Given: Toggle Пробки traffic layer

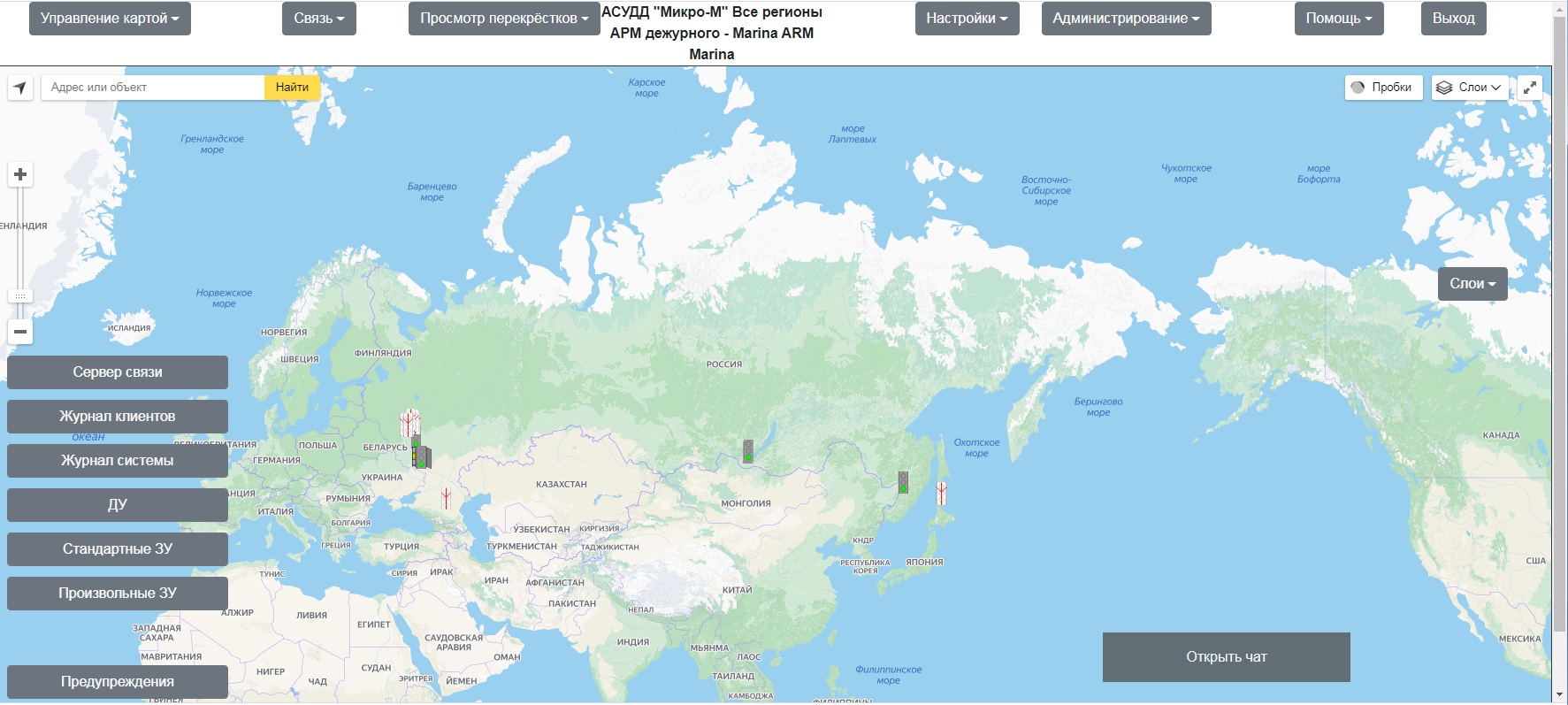Looking at the screenshot, I should pyautogui.click(x=1383, y=88).
